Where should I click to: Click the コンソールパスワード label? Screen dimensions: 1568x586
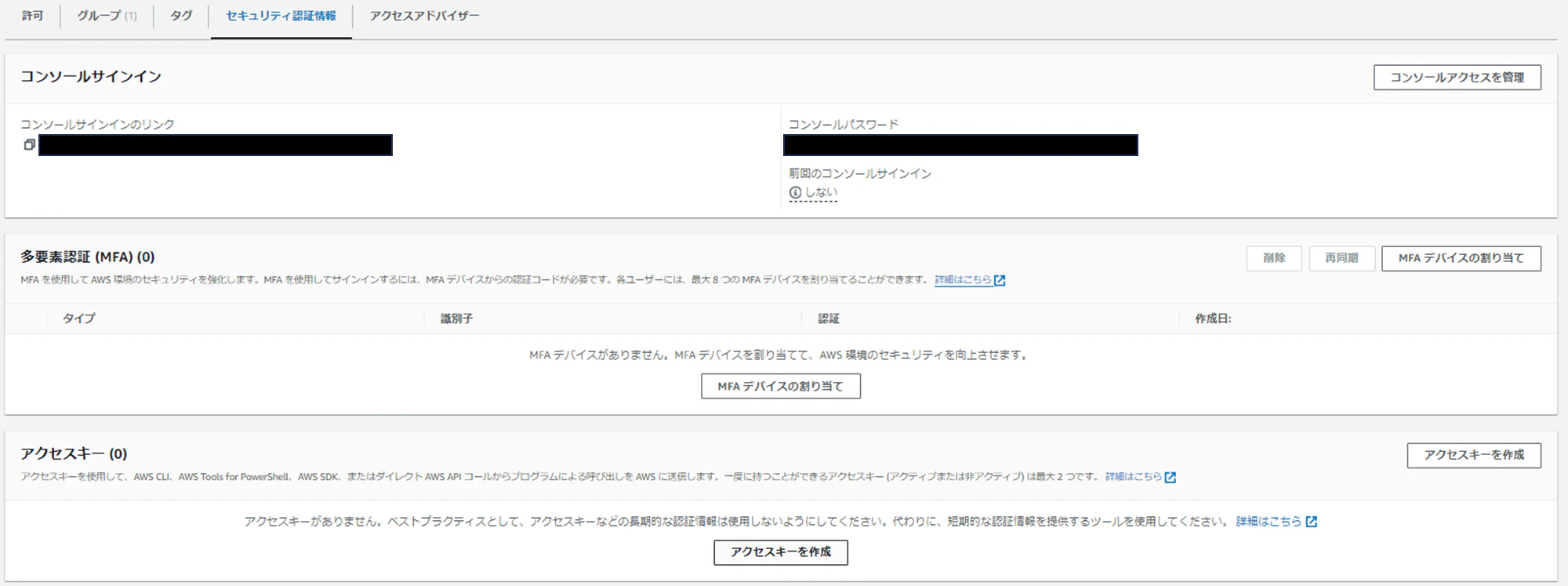tap(844, 125)
